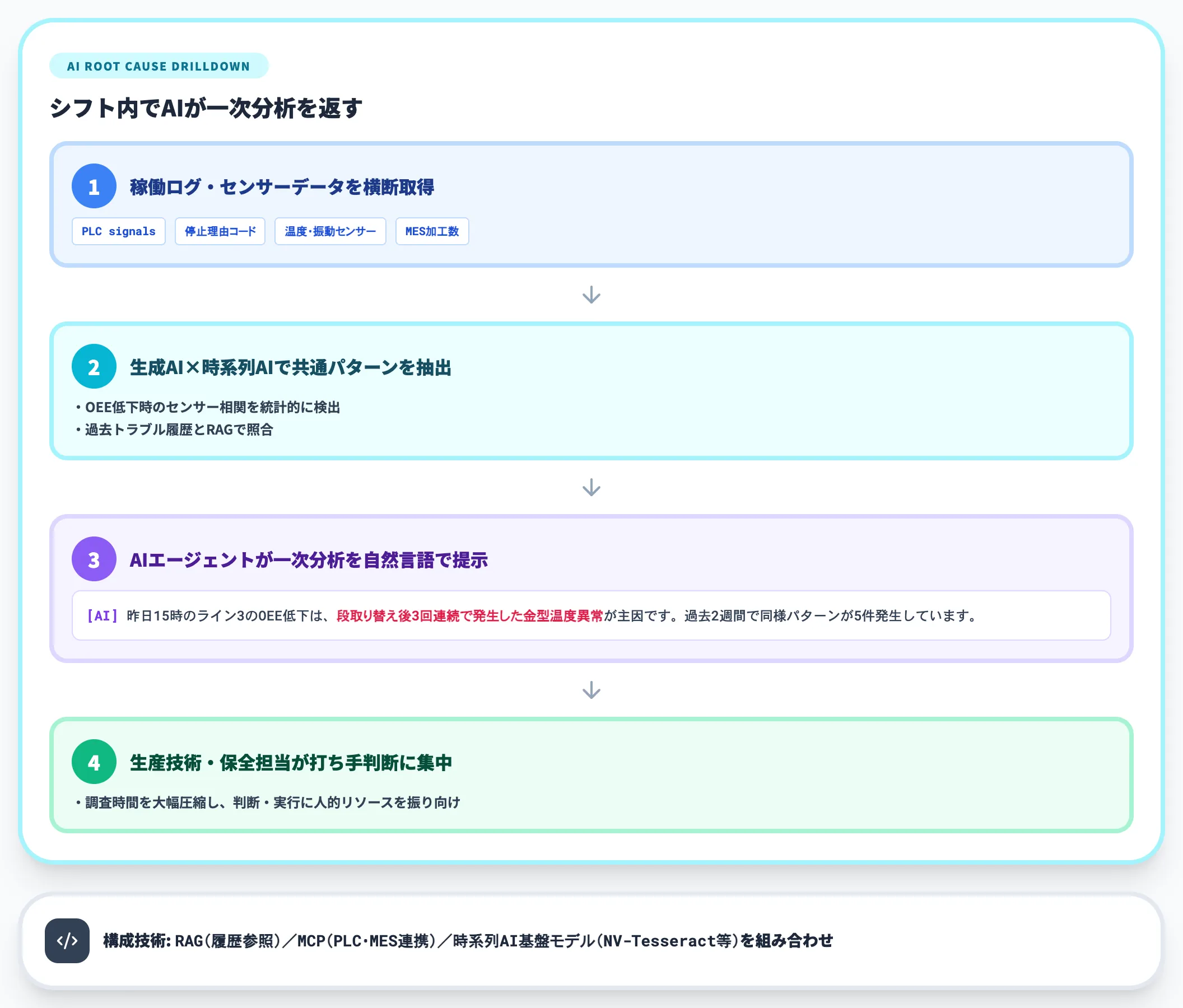Click the title 稼働ログ・センサーデータを横断取得
The image size is (1183, 1008).
[282, 186]
